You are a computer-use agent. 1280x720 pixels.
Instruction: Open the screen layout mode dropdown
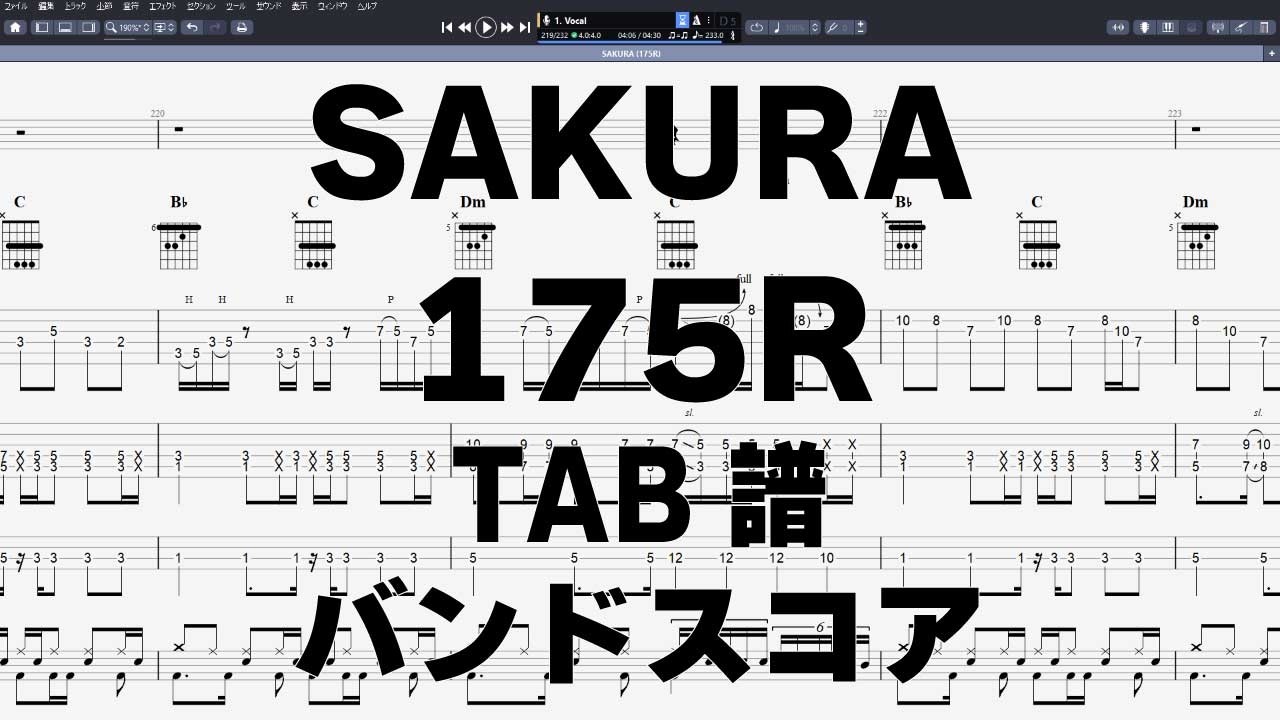click(164, 27)
